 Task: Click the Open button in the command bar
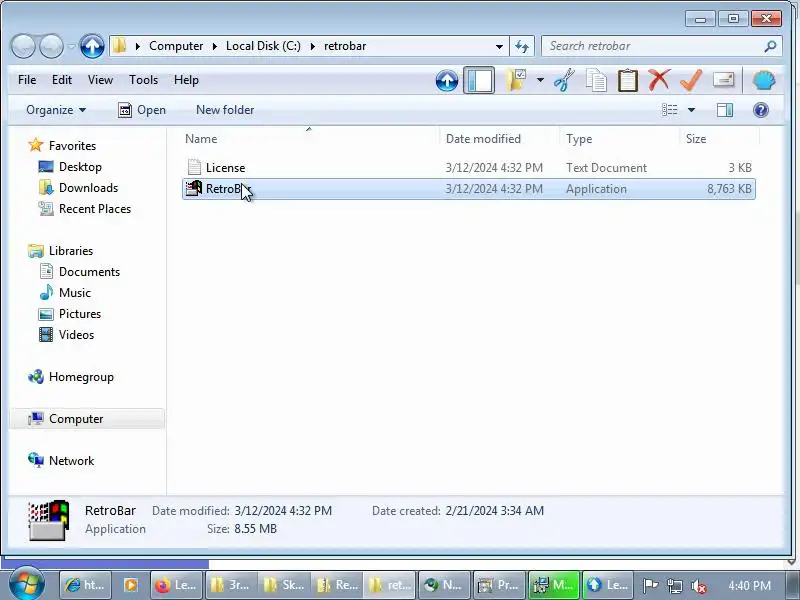coord(142,110)
